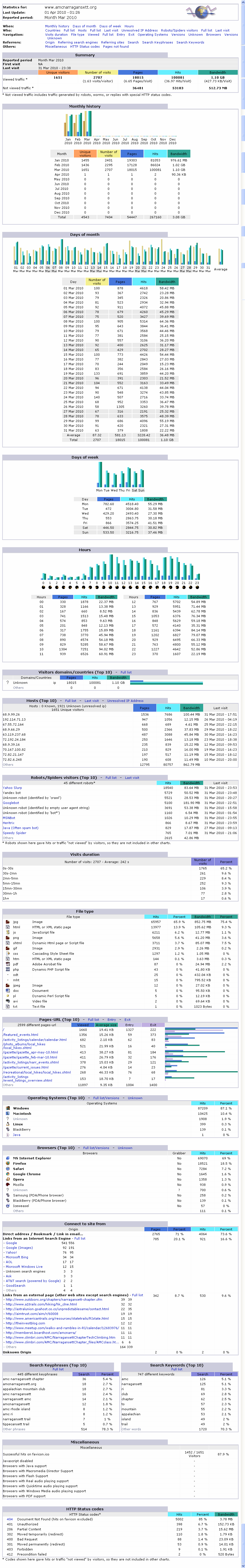Click the Number of visits header in Summary
Viewport: 245px width, 1568px height.
tap(98, 72)
